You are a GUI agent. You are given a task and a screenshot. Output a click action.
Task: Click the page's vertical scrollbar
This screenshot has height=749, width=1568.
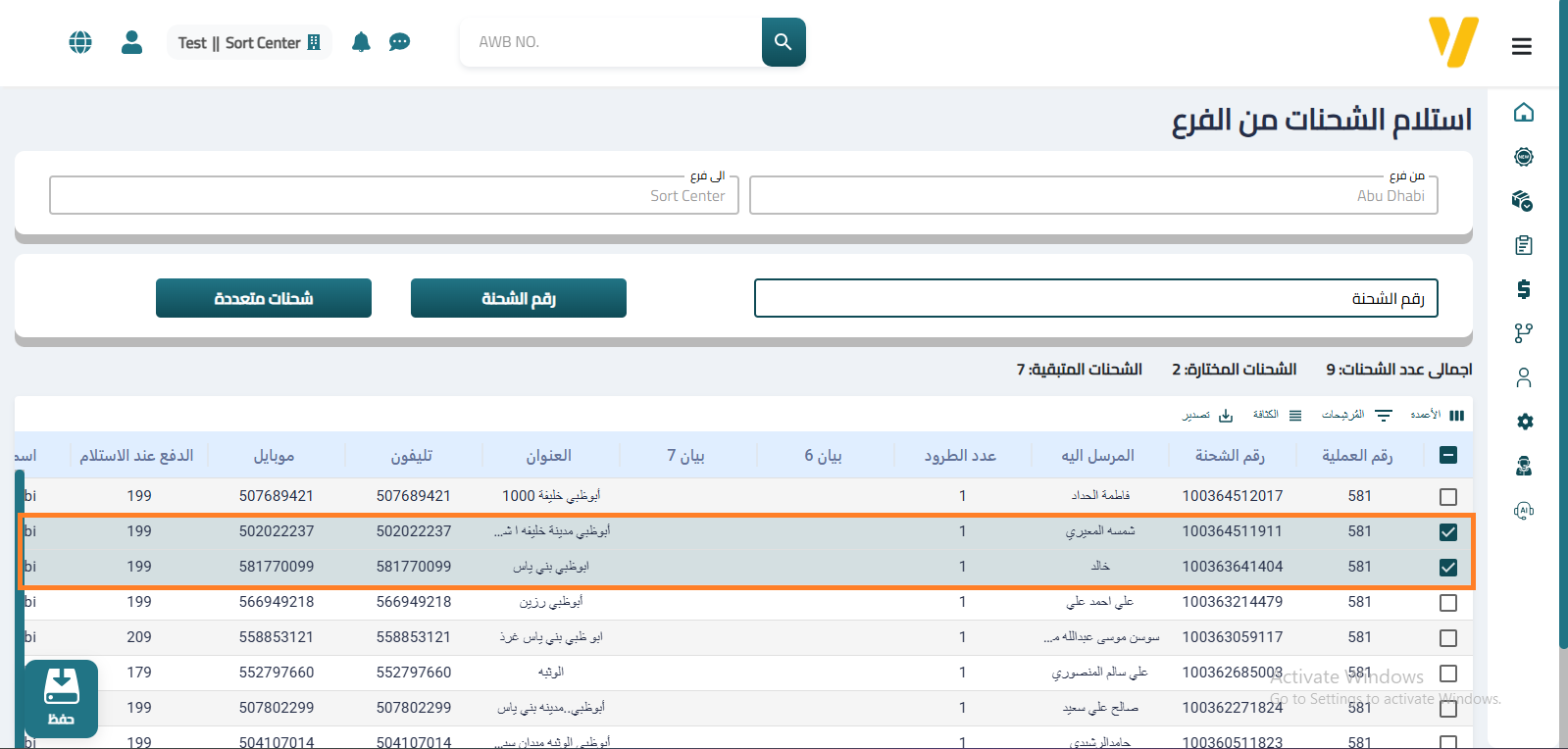(x=1563, y=324)
